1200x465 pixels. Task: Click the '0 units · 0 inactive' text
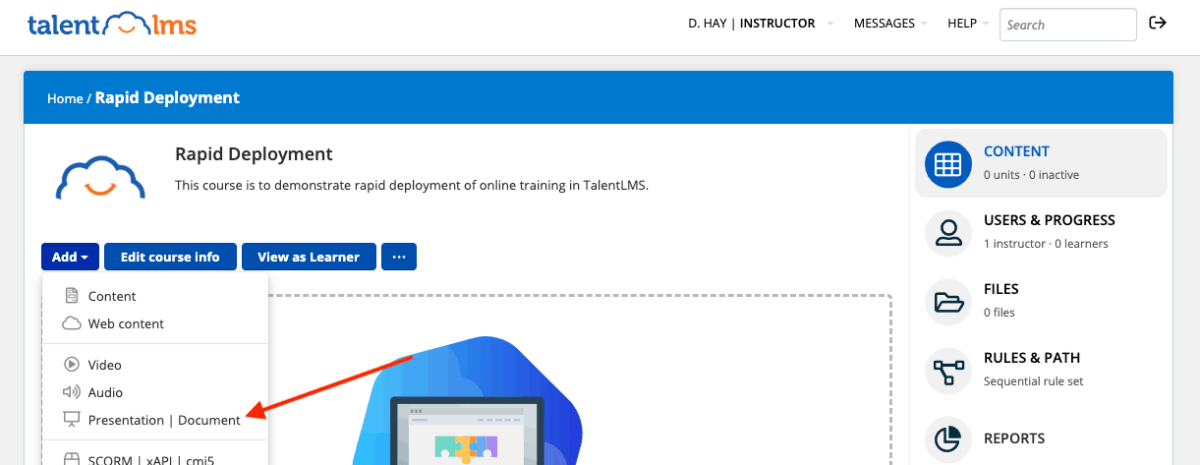click(x=1031, y=175)
